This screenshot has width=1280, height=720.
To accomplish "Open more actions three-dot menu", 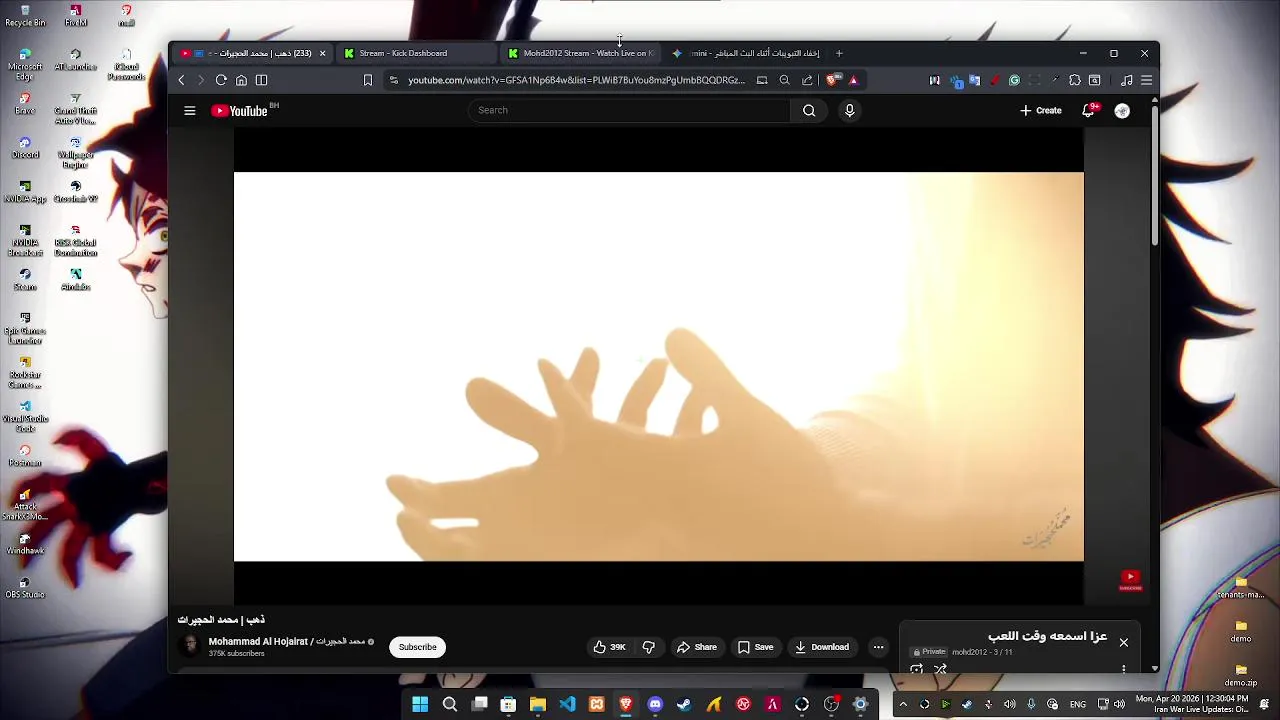I will coord(878,647).
